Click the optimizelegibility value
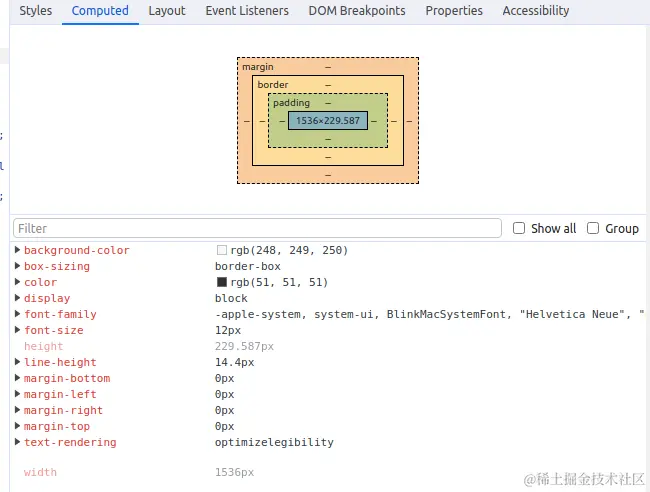The height and width of the screenshot is (492, 650). click(x=274, y=442)
